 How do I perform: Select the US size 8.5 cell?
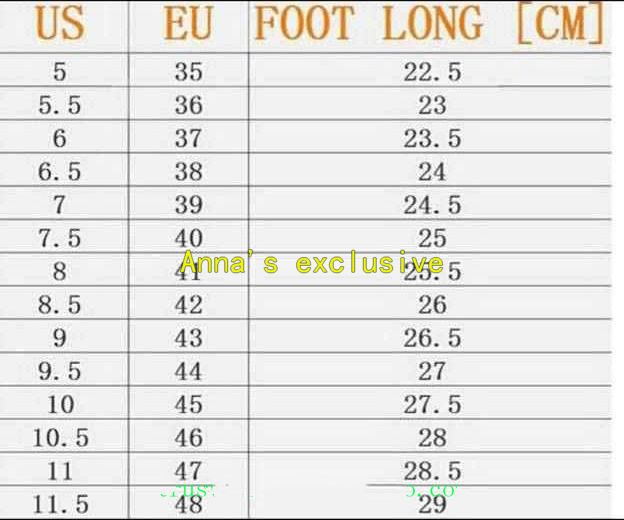[60, 305]
